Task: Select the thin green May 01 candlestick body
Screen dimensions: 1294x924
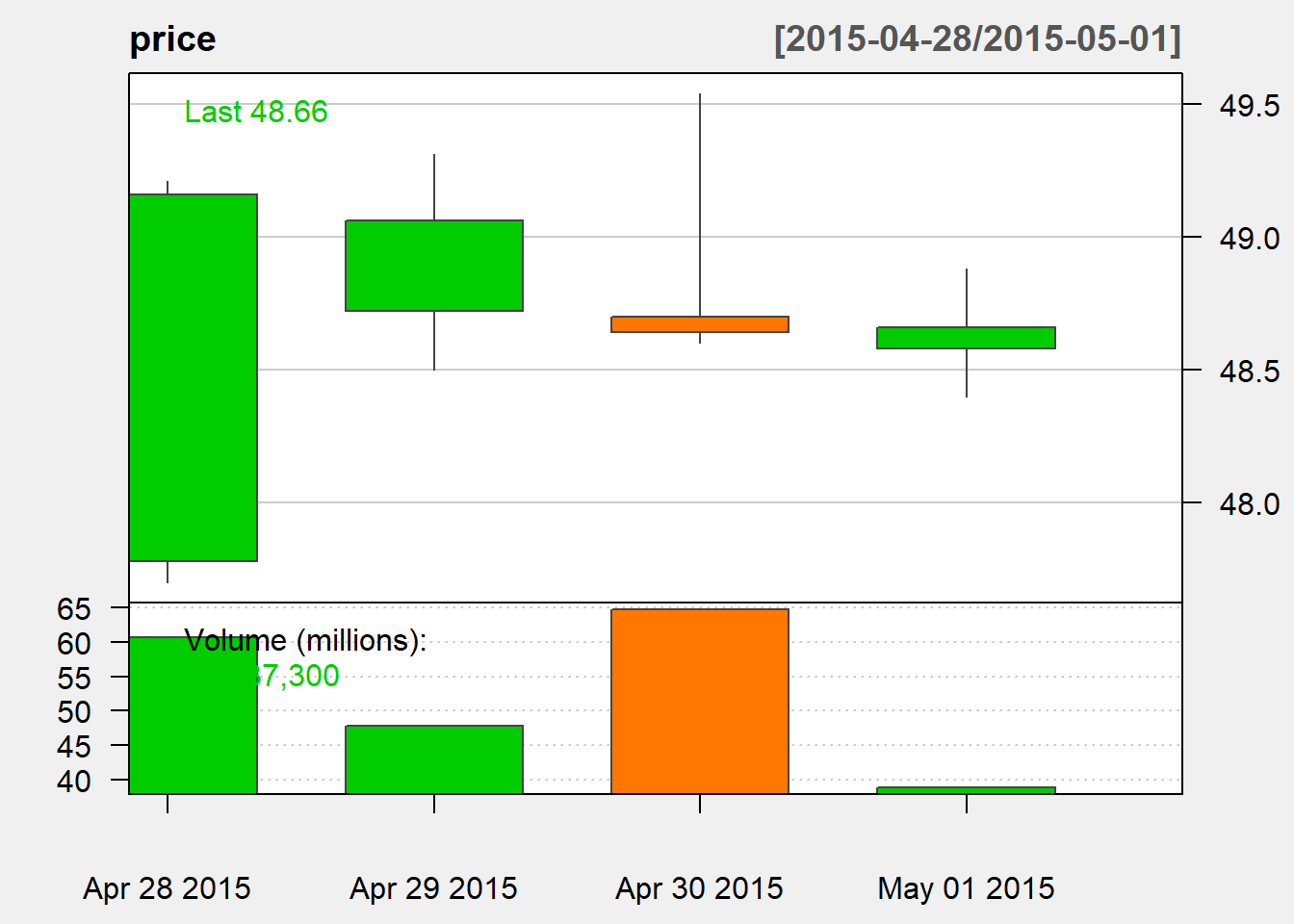Action: tap(966, 338)
